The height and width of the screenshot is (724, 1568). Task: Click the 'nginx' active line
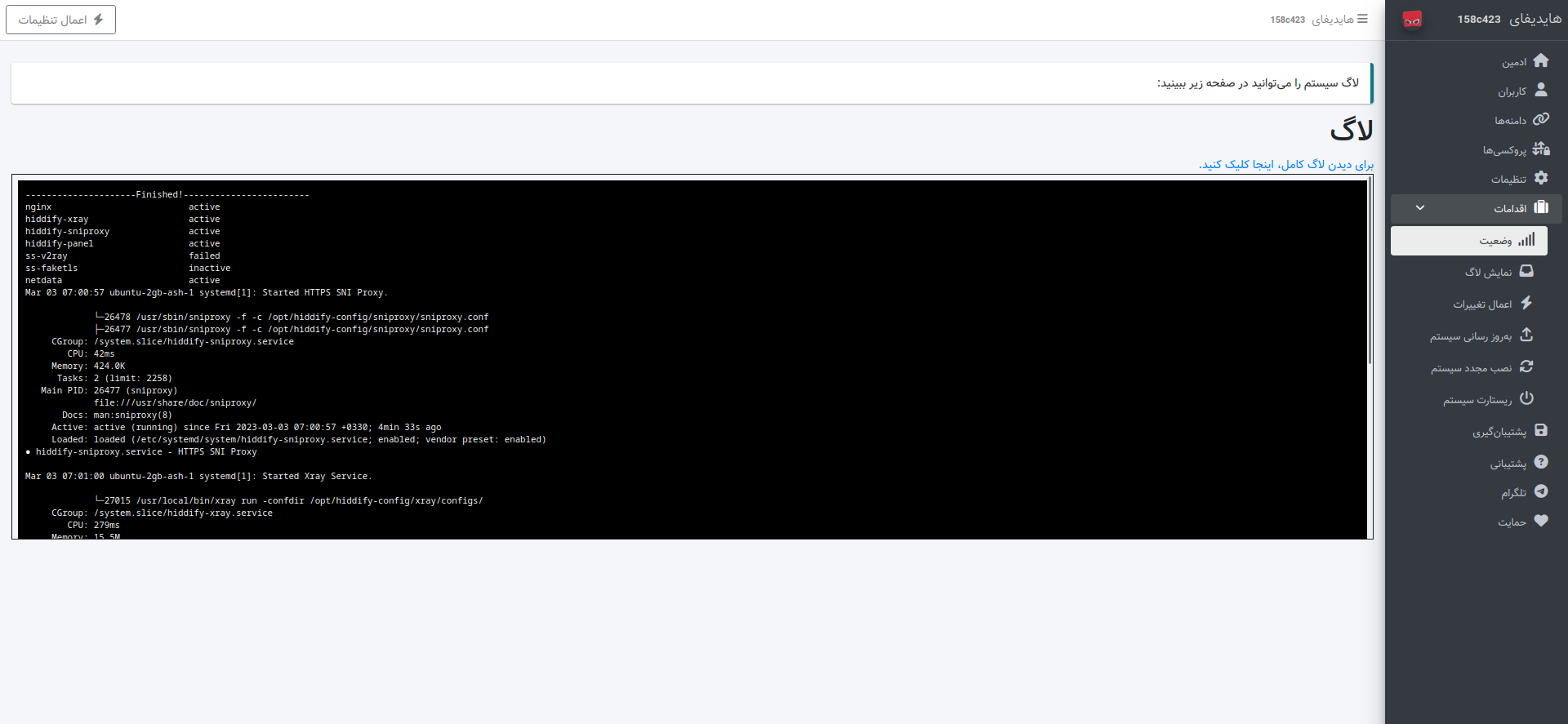(x=122, y=207)
